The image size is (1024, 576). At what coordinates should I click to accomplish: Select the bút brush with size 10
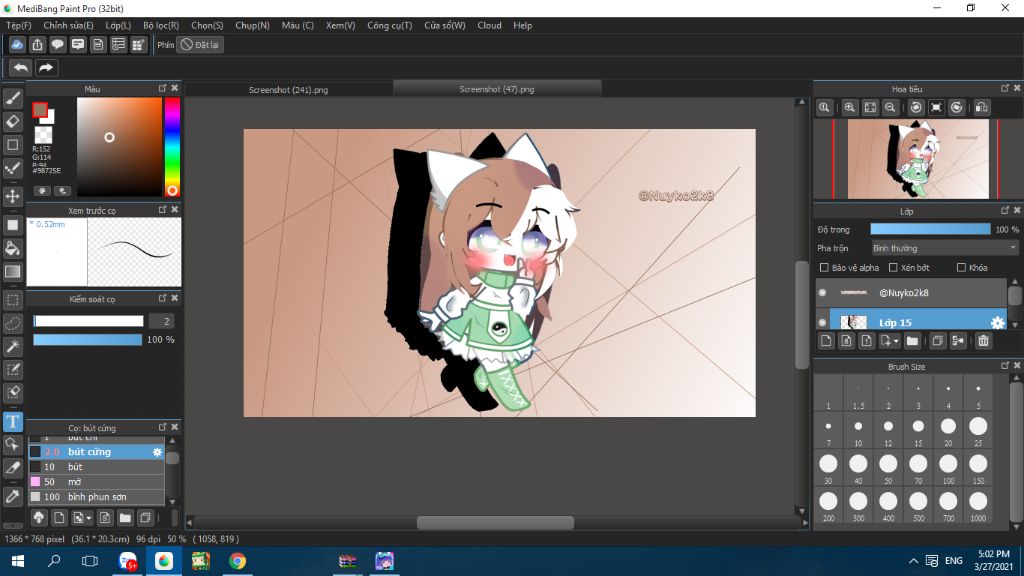pos(96,467)
